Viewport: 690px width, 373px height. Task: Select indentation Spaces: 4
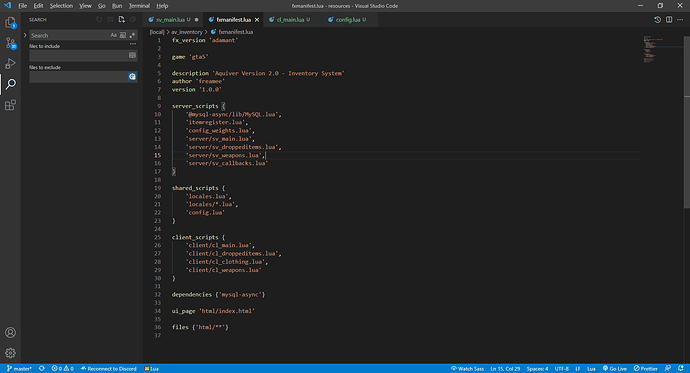point(537,369)
